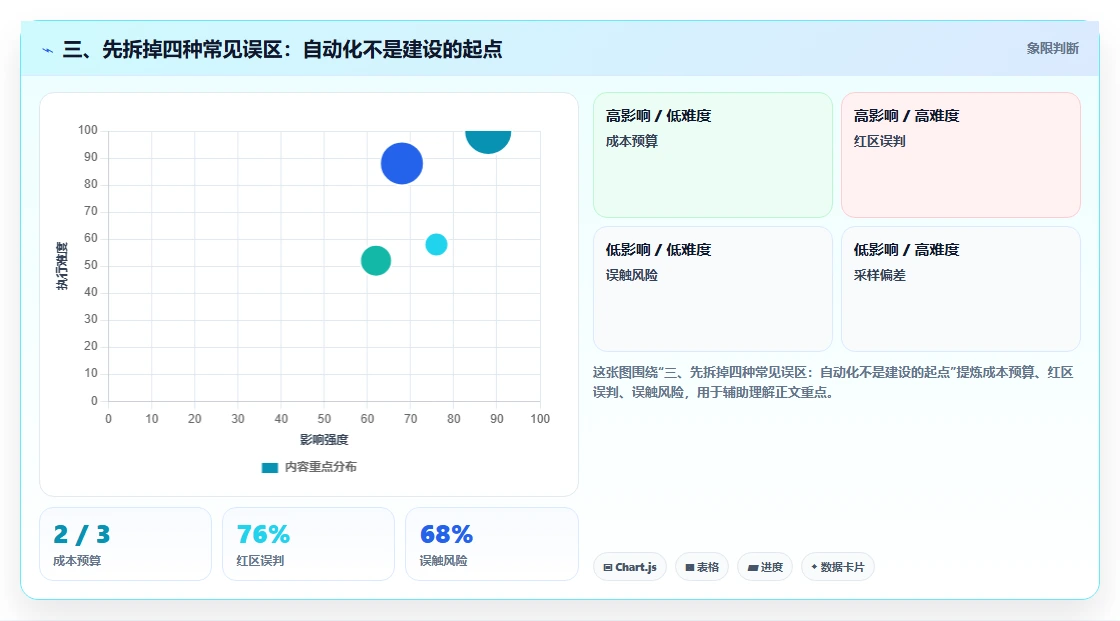Select the 低影响 / 高难度 quadrant card
The height and width of the screenshot is (621, 1120).
961,289
